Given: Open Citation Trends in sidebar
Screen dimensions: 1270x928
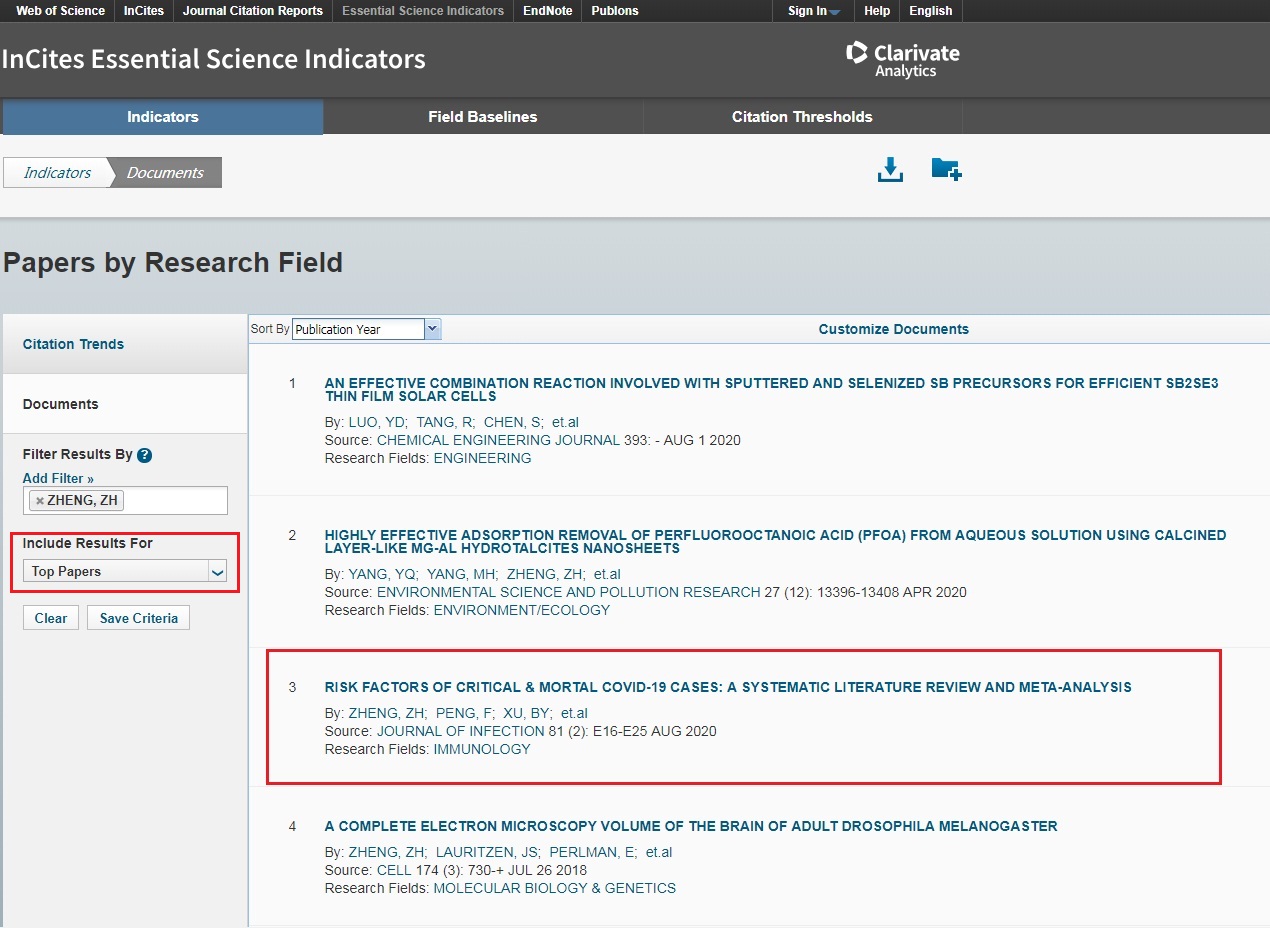Looking at the screenshot, I should click(74, 344).
